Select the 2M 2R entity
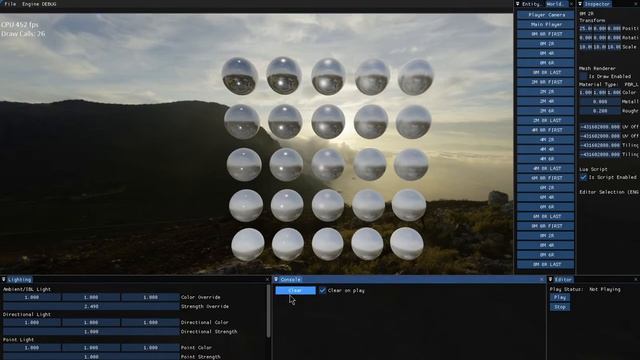Viewport: 640px width, 360px height. pyautogui.click(x=546, y=91)
